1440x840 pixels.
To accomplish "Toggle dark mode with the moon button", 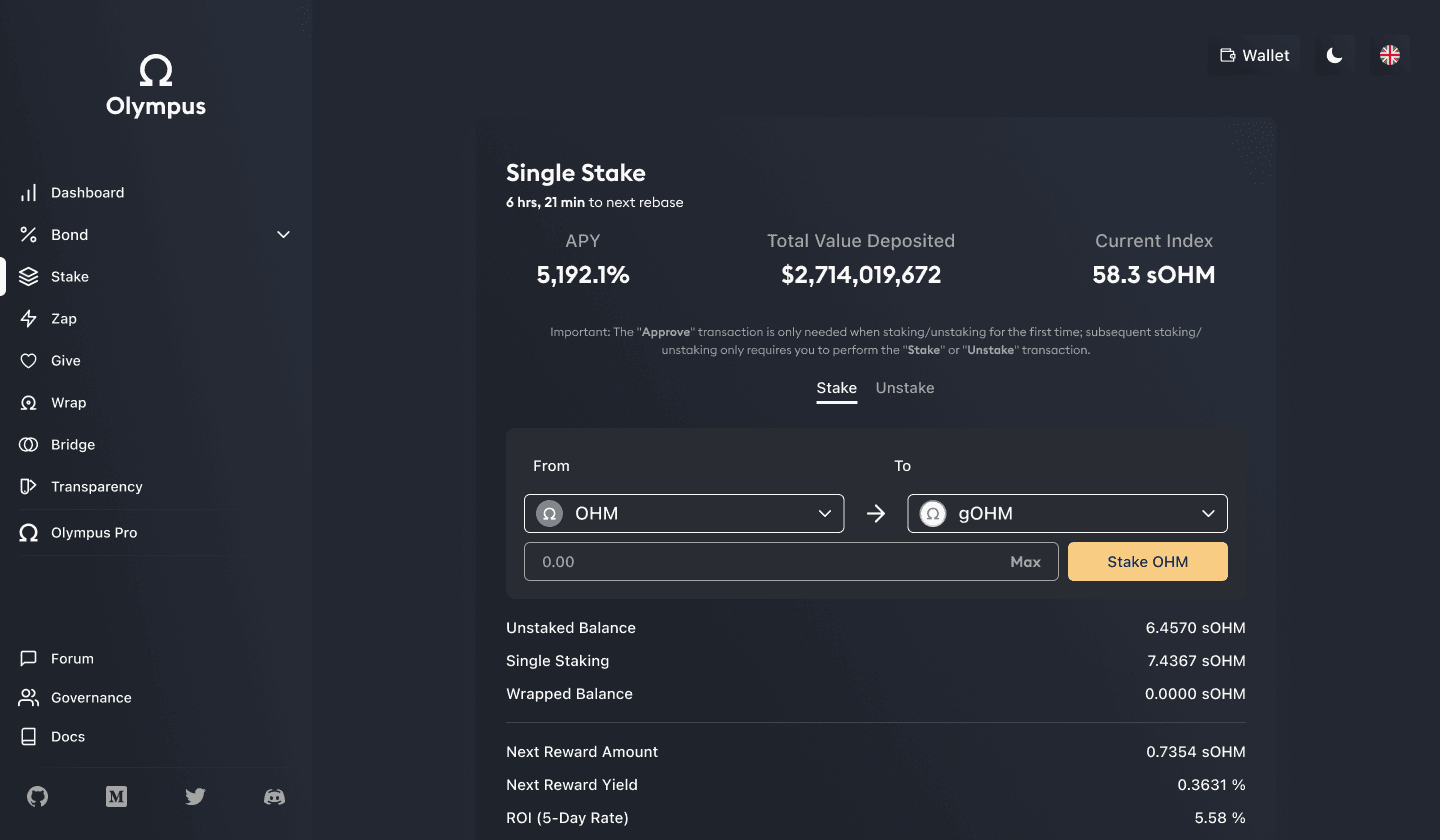I will click(1334, 56).
